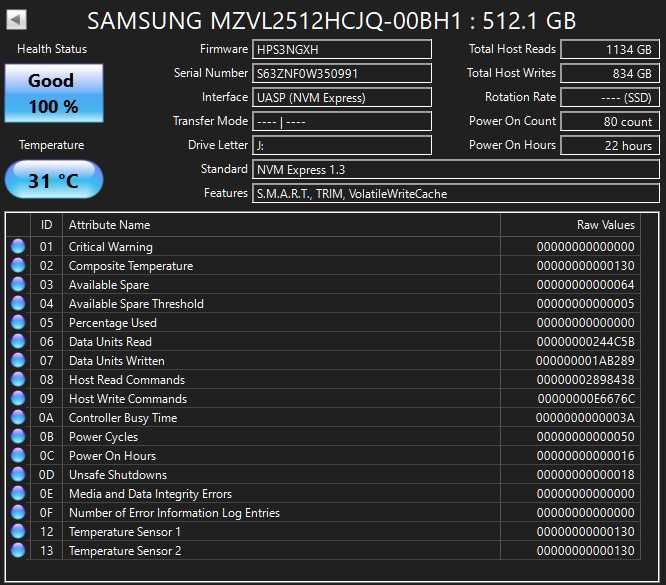This screenshot has width=666, height=585.
Task: Select the Temperature Sensor 2 attribute name
Action: (x=125, y=551)
